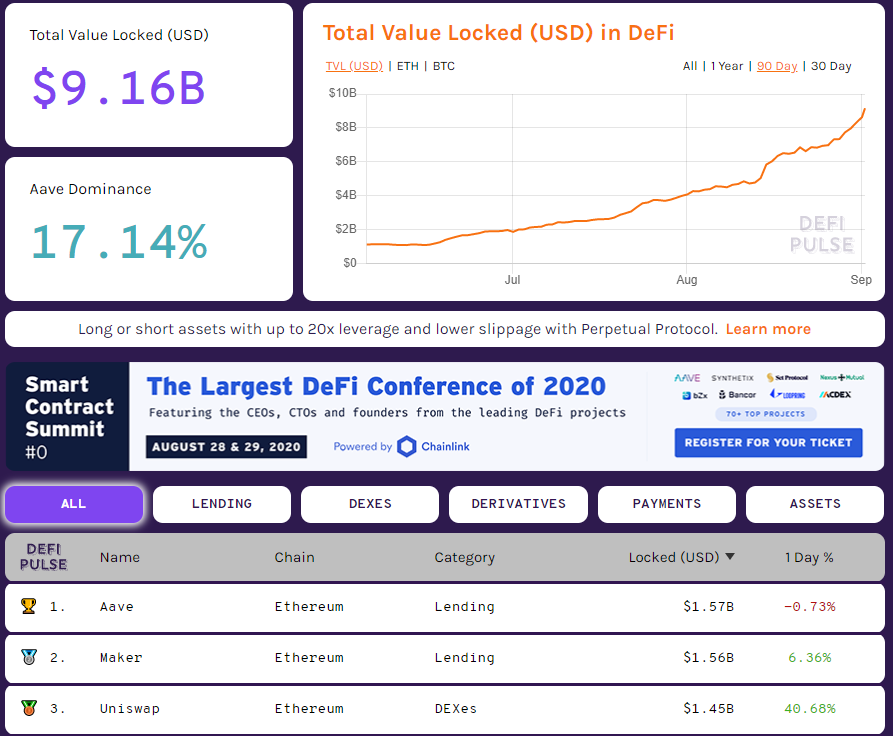Image resolution: width=893 pixels, height=736 pixels.
Task: Click the Smart Contract Summit logo
Action: (x=68, y=416)
